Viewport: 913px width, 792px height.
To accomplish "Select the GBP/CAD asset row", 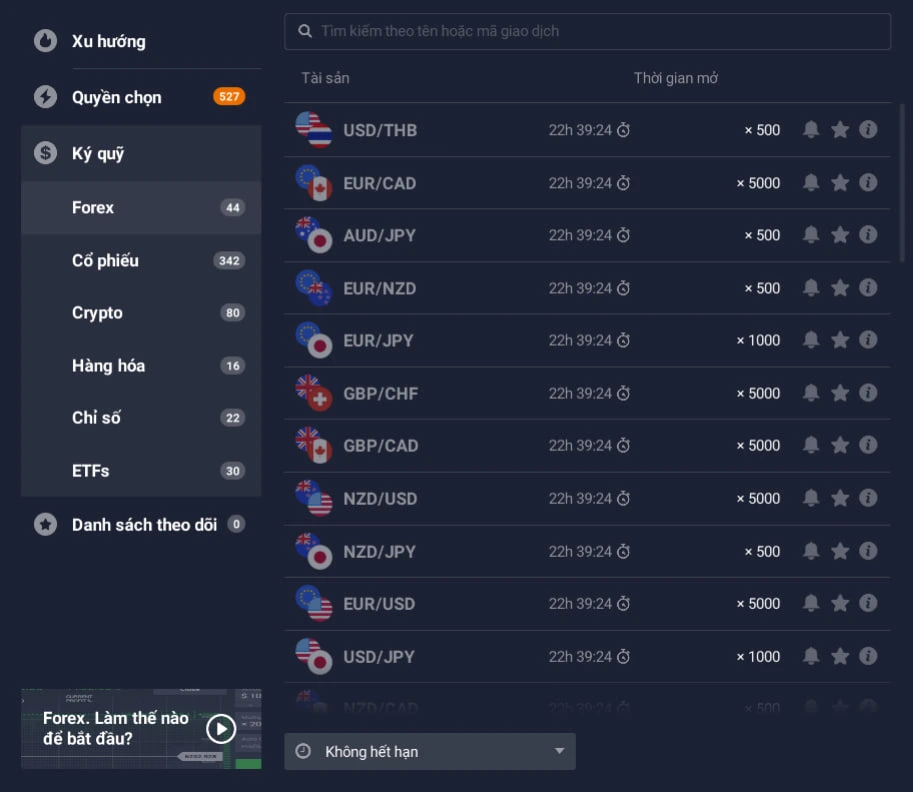I will [587, 446].
